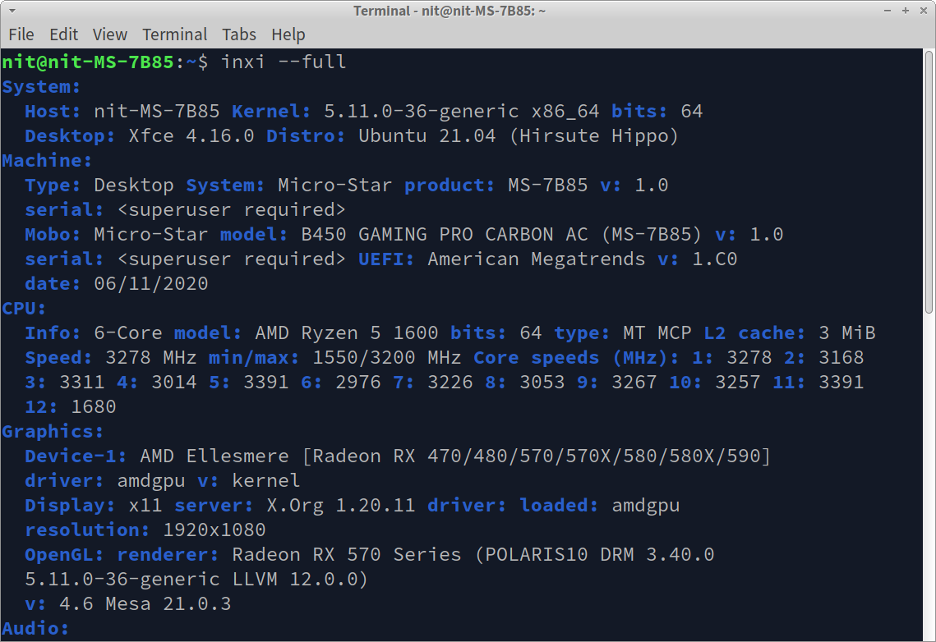This screenshot has height=642, width=936.
Task: Close the terminal window
Action: 923,11
